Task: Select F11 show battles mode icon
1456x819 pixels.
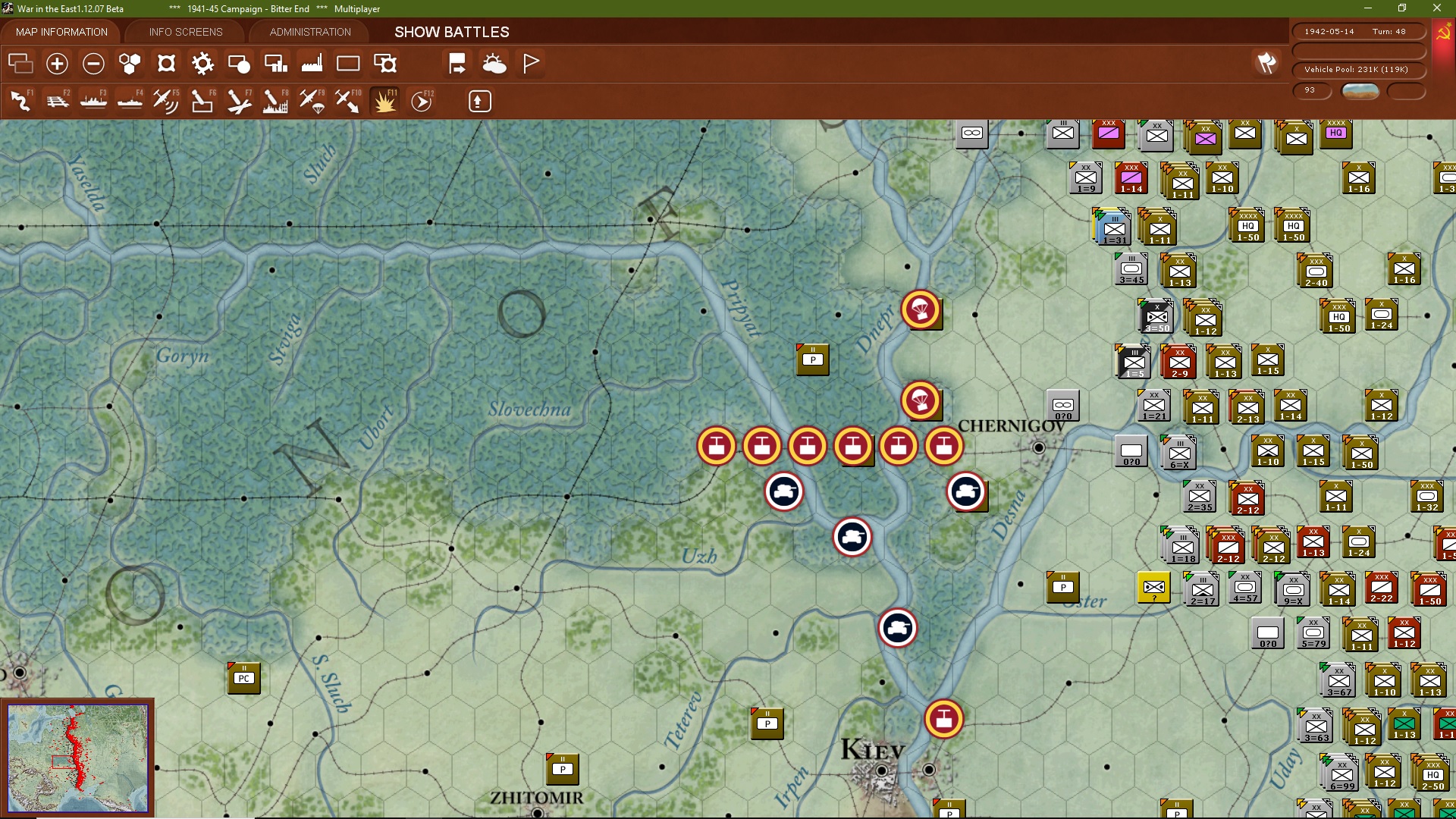Action: 384,101
